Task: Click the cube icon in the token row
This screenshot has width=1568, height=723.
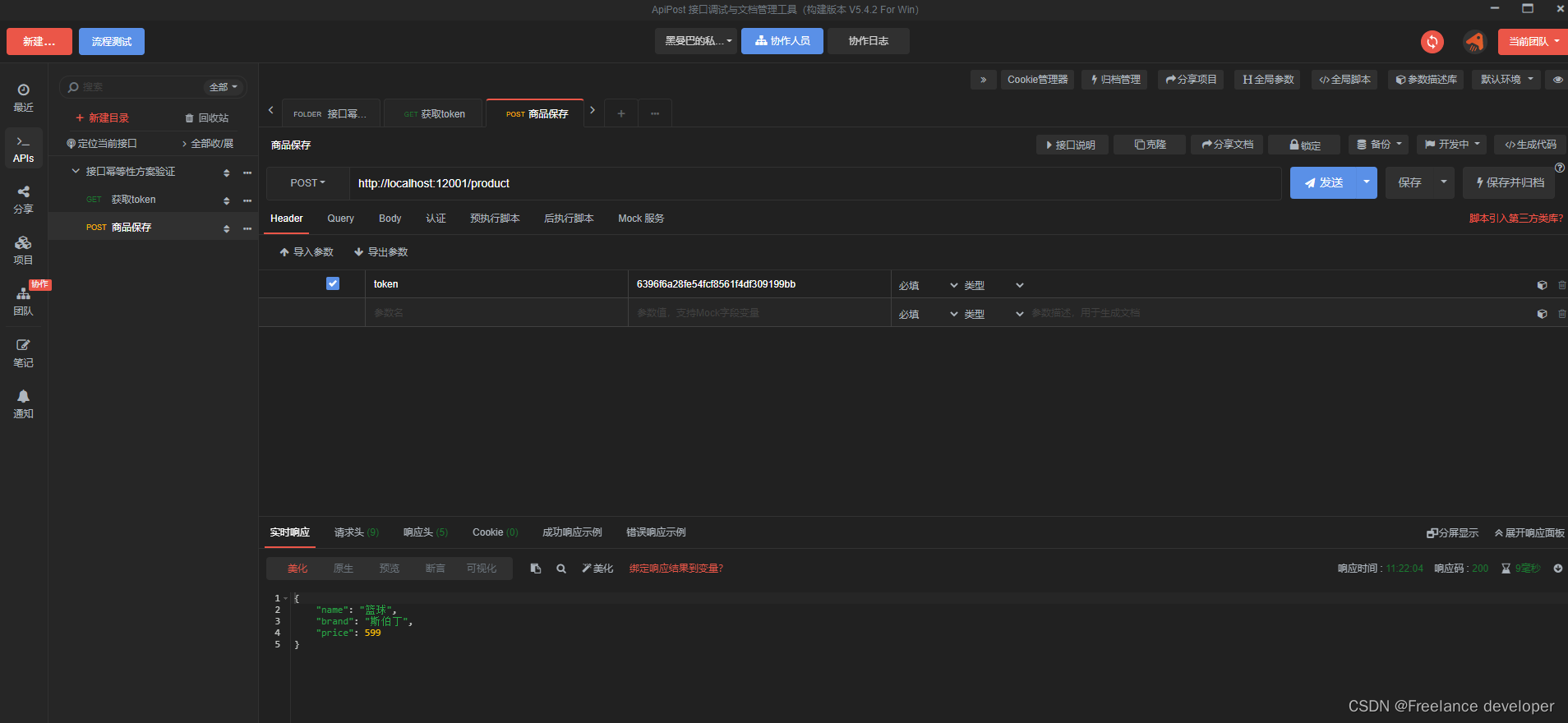Action: coord(1542,285)
